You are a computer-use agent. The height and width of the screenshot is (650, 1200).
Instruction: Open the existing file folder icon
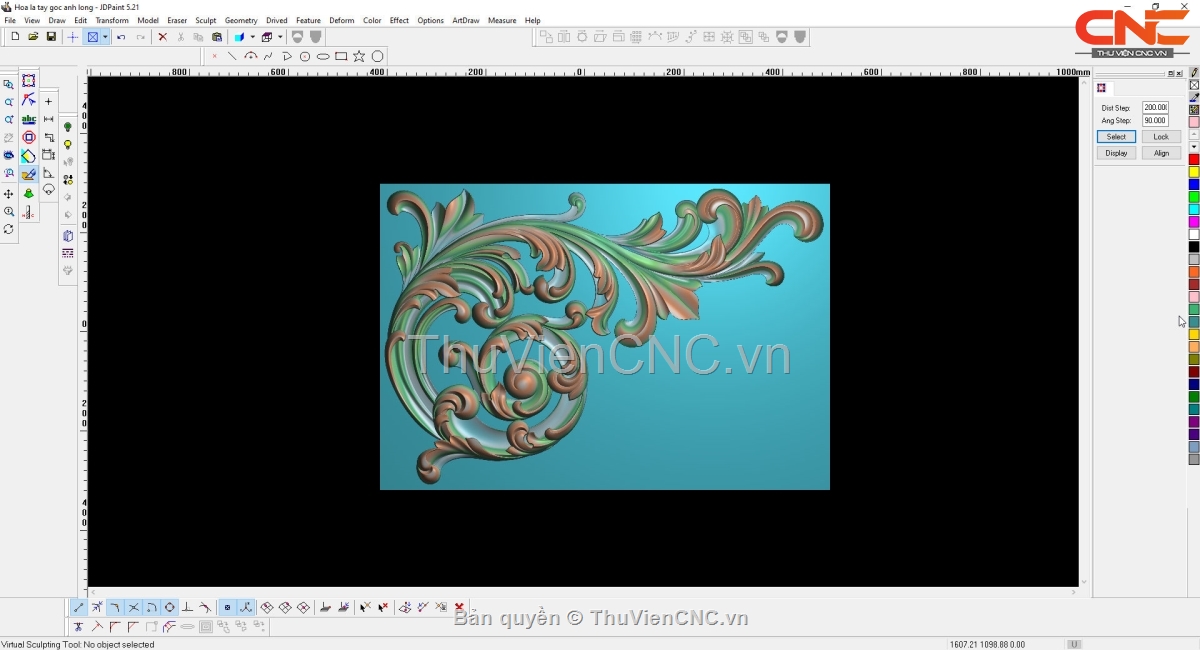33,37
